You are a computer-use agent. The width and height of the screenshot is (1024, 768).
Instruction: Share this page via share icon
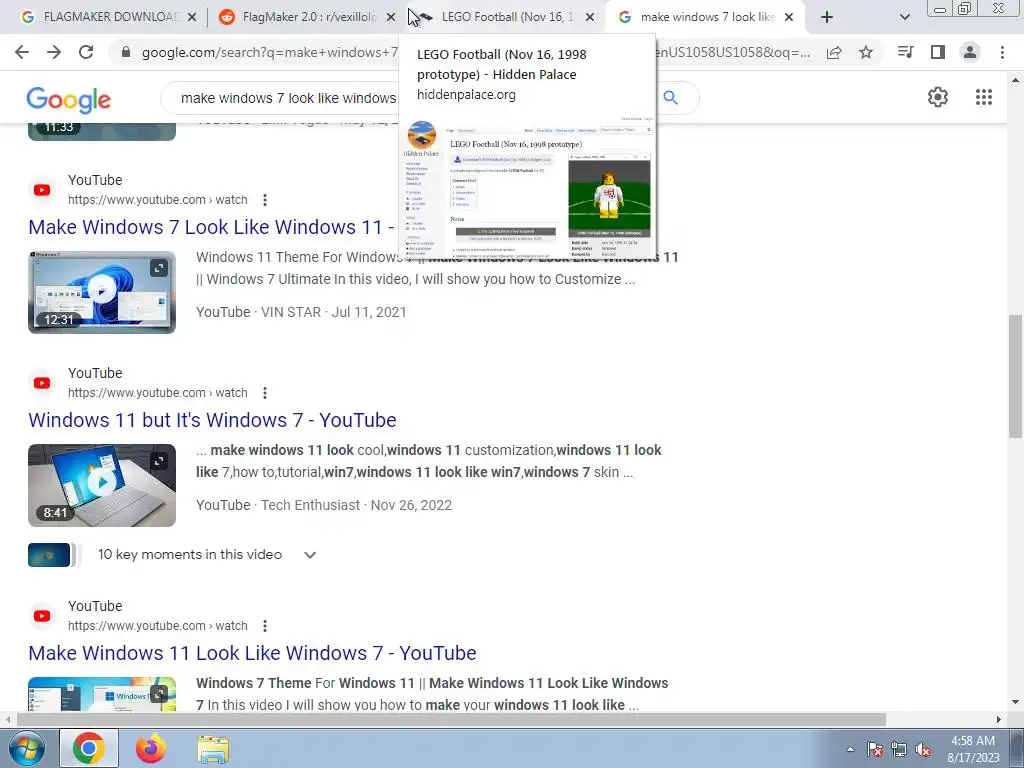[834, 52]
